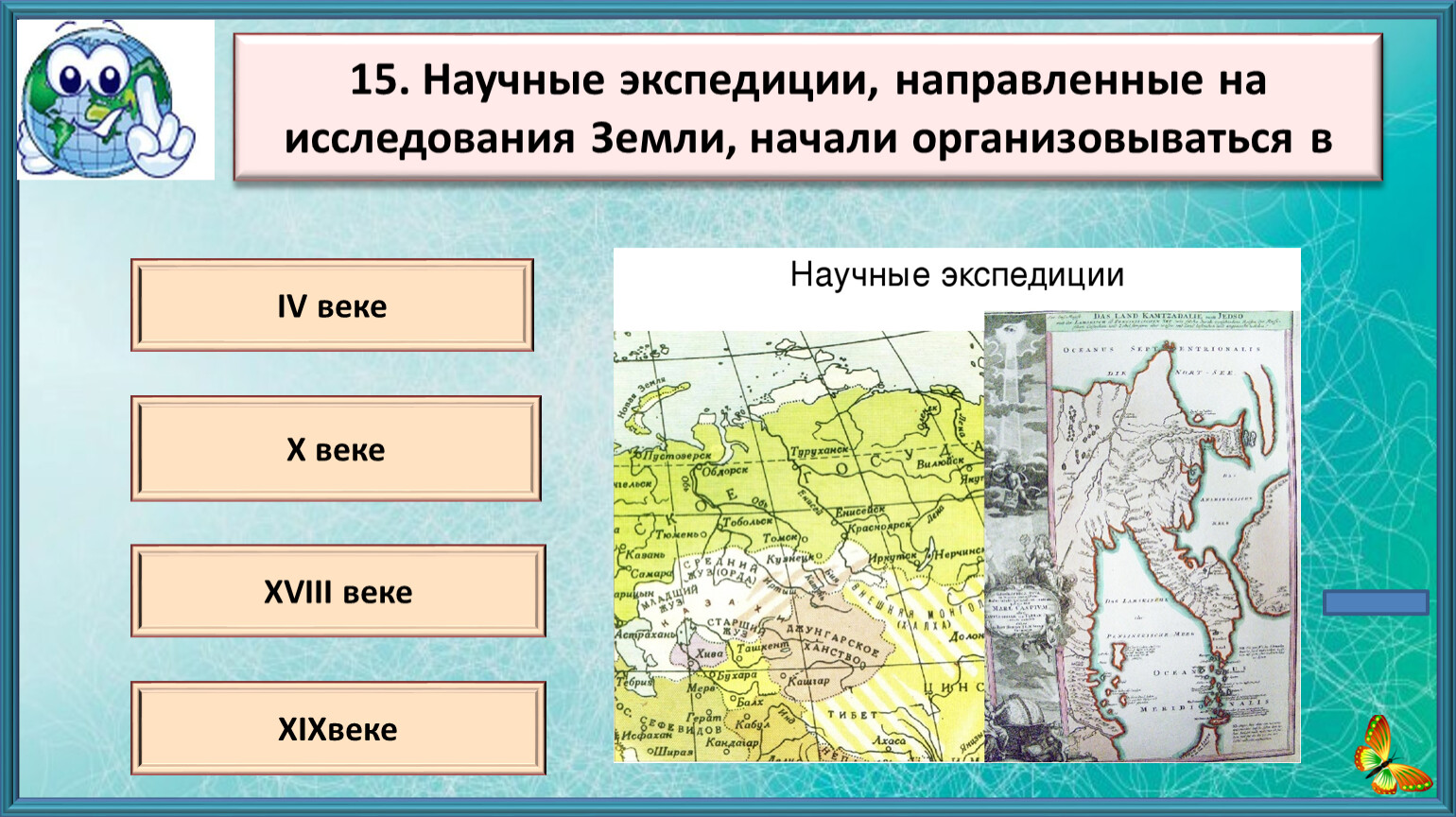1456x817 pixels.
Task: Pick the 'XVIII веке' answer option
Action: [x=338, y=591]
